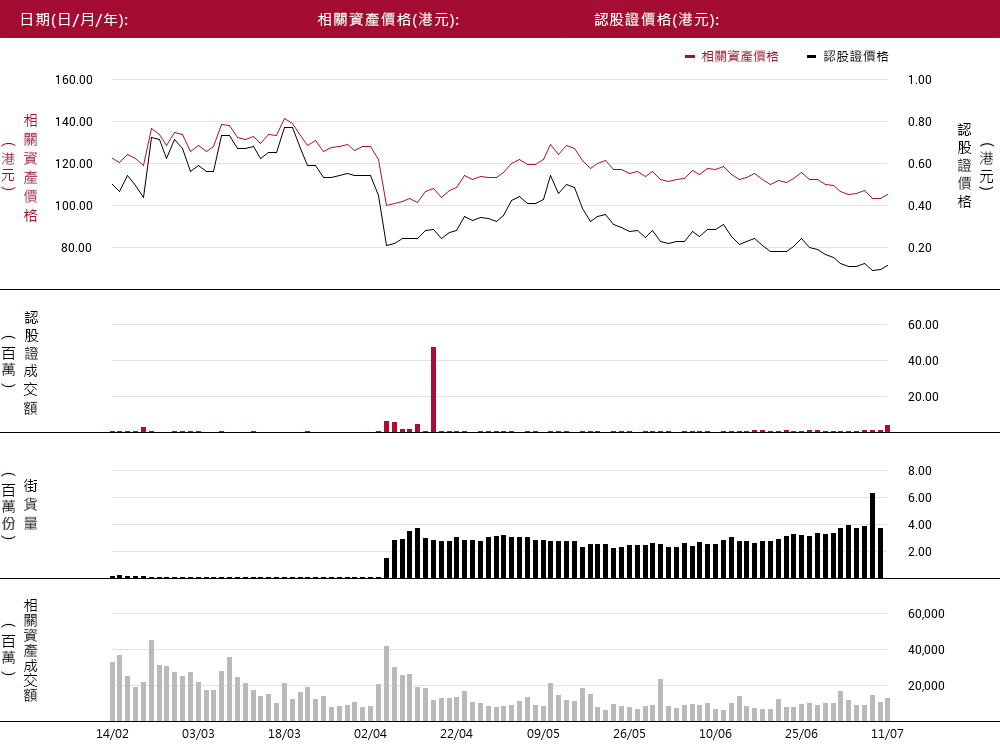The height and width of the screenshot is (751, 1000).
Task: Select the 10/06 date axis label
Action: pyautogui.click(x=716, y=734)
